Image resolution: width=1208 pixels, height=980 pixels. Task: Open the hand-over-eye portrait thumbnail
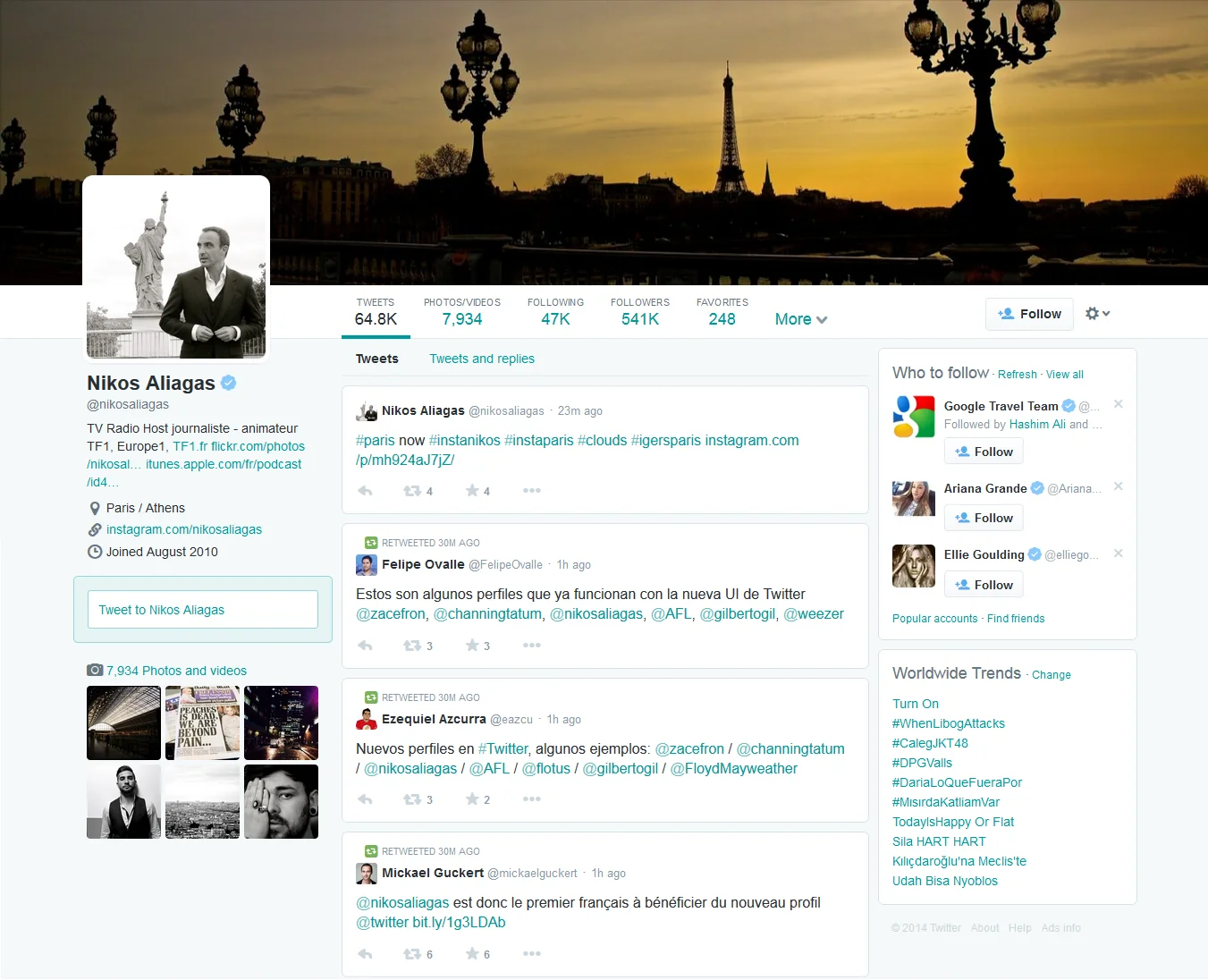click(281, 801)
